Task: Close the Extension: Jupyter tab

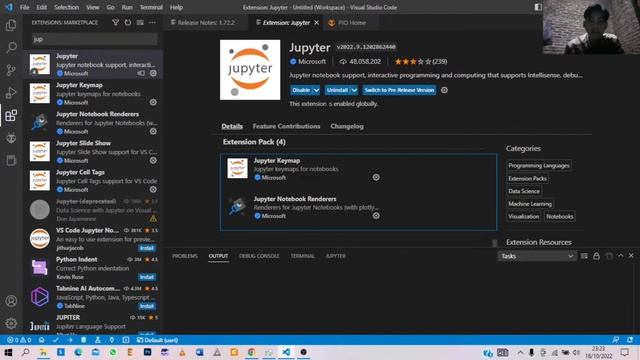Action: [316, 22]
